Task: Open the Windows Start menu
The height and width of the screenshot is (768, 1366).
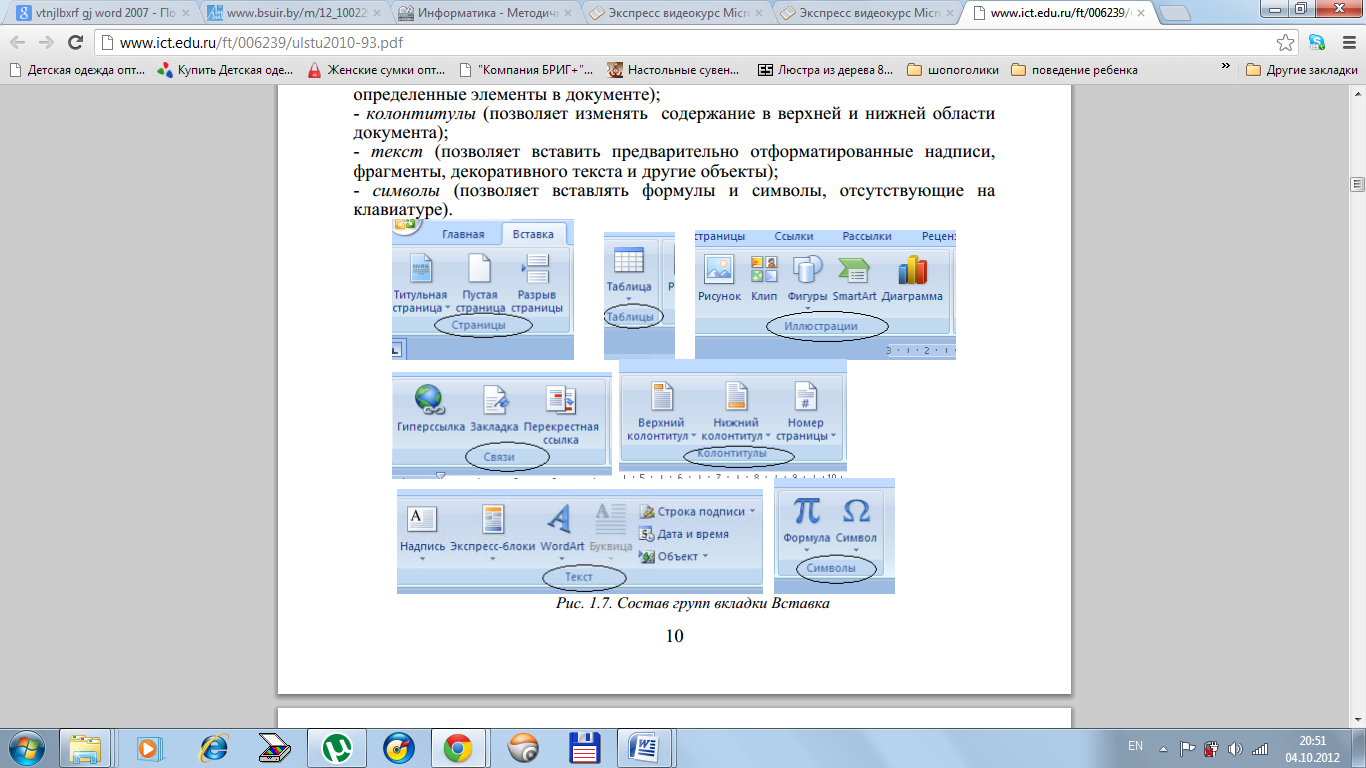Action: 27,747
